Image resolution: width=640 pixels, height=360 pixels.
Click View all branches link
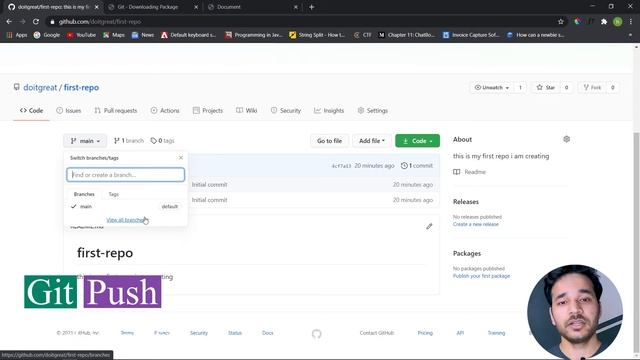(125, 220)
